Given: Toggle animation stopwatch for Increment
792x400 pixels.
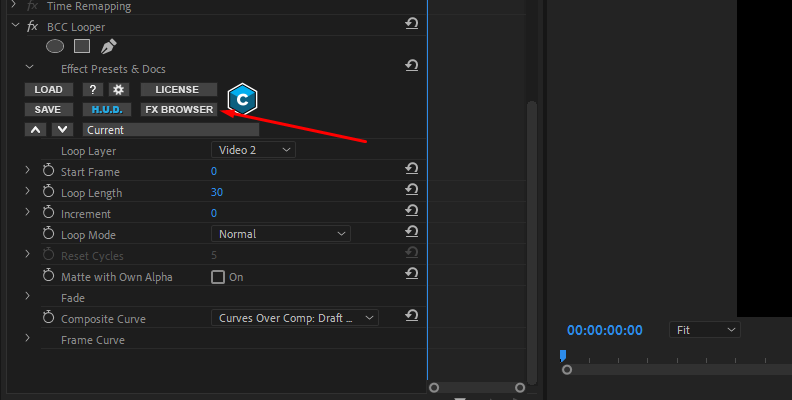Looking at the screenshot, I should click(48, 212).
